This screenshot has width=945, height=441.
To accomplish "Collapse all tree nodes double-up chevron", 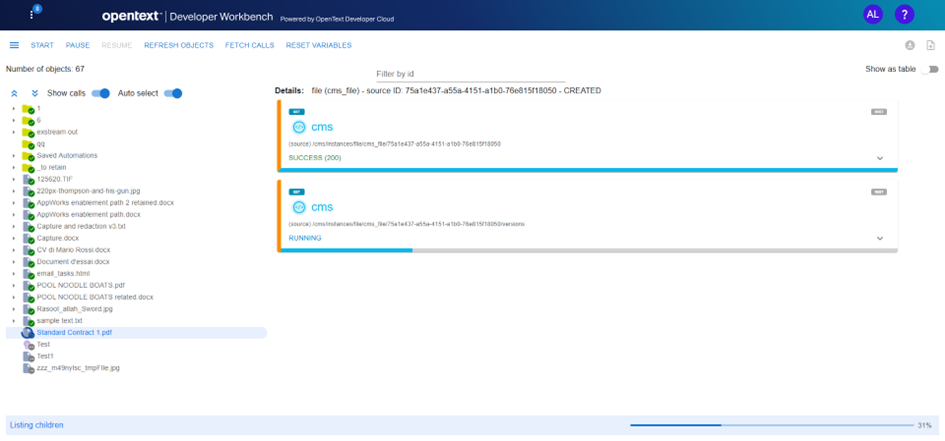I will (15, 93).
